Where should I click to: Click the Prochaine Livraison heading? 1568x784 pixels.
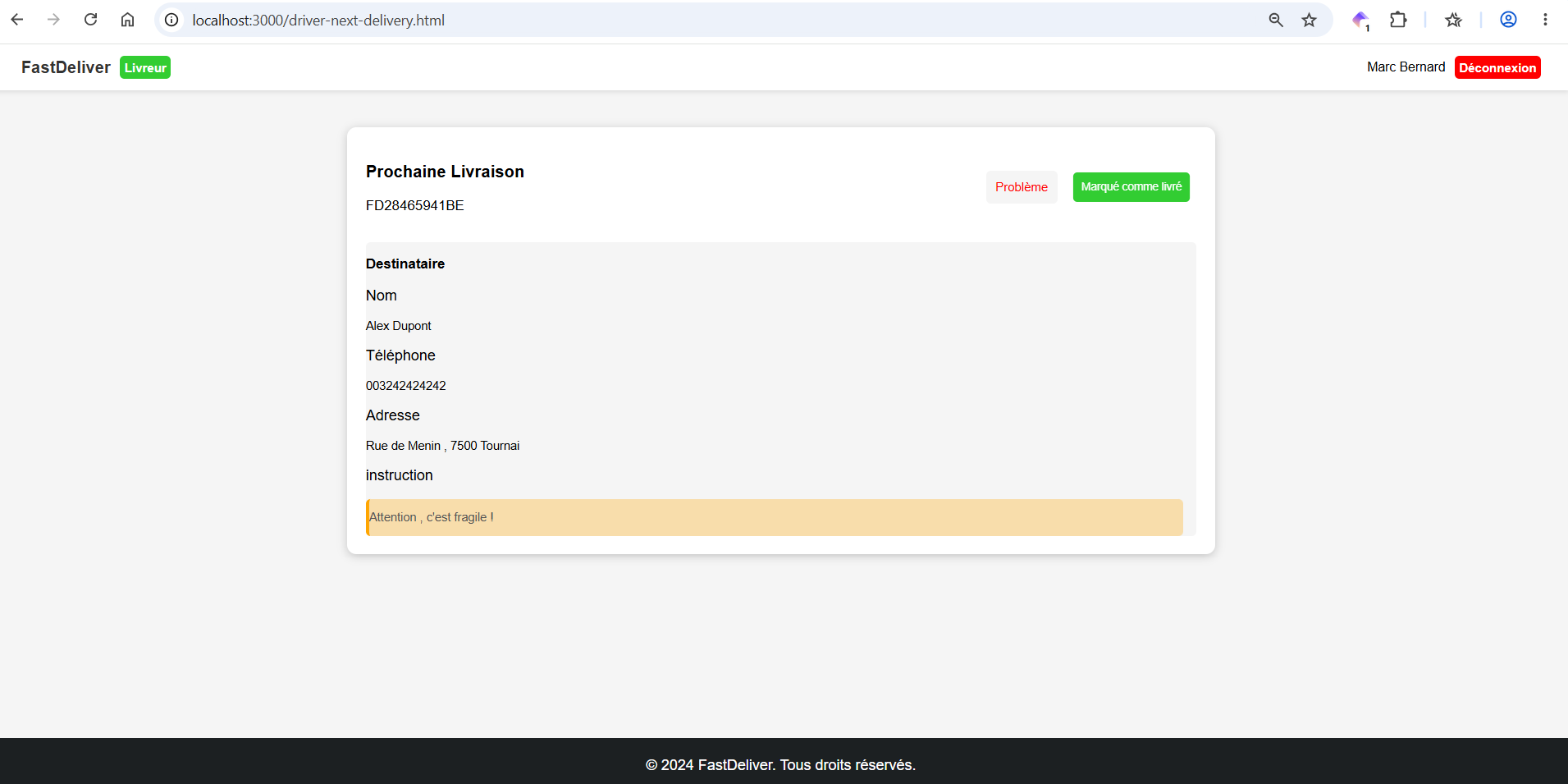click(x=445, y=172)
